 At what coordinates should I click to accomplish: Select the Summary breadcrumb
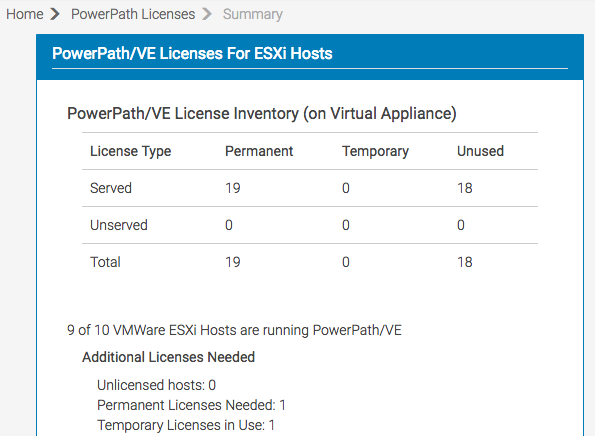tap(253, 14)
